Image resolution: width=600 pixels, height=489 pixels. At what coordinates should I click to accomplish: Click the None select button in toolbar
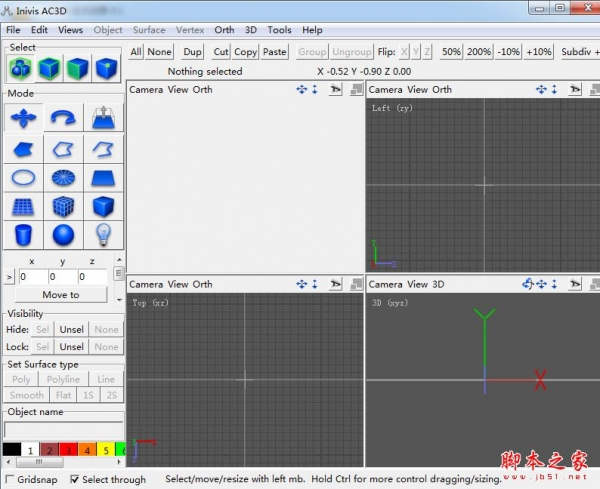pos(160,52)
